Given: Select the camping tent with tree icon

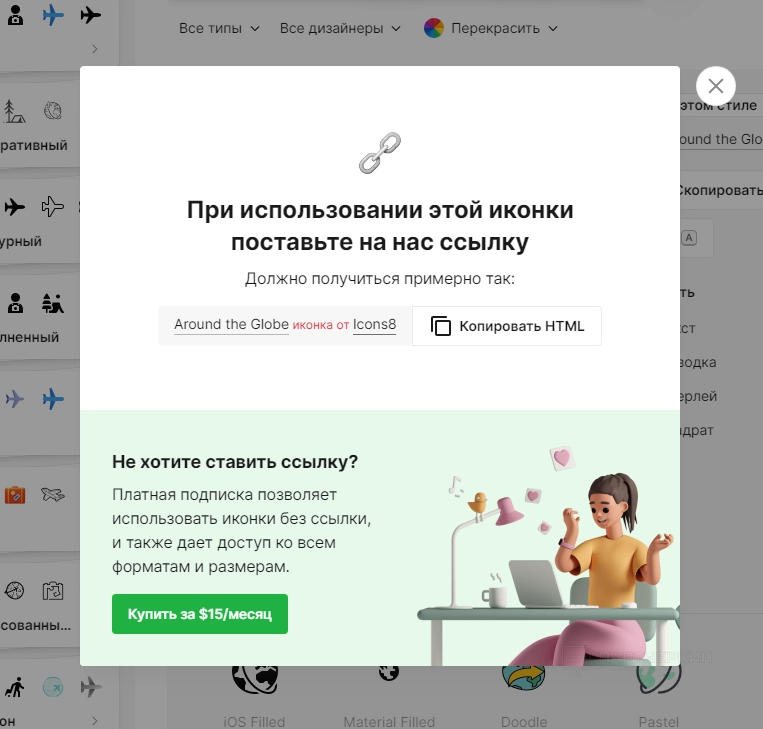Looking at the screenshot, I should [15, 111].
